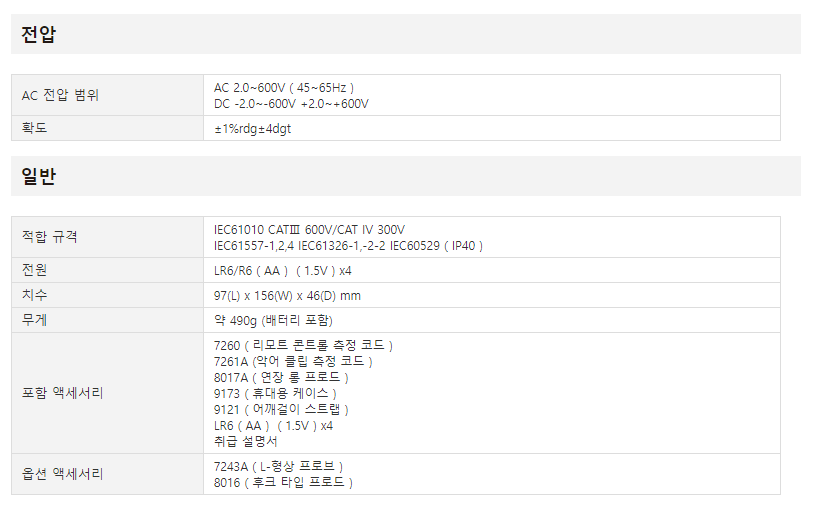816x508 pixels.
Task: Click the 9121 어깨걸이 스트랩 entry
Action: tap(281, 410)
